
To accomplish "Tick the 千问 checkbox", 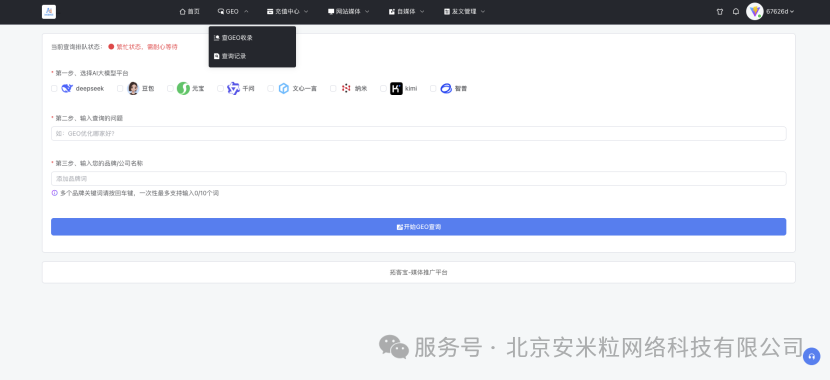I will click(220, 88).
